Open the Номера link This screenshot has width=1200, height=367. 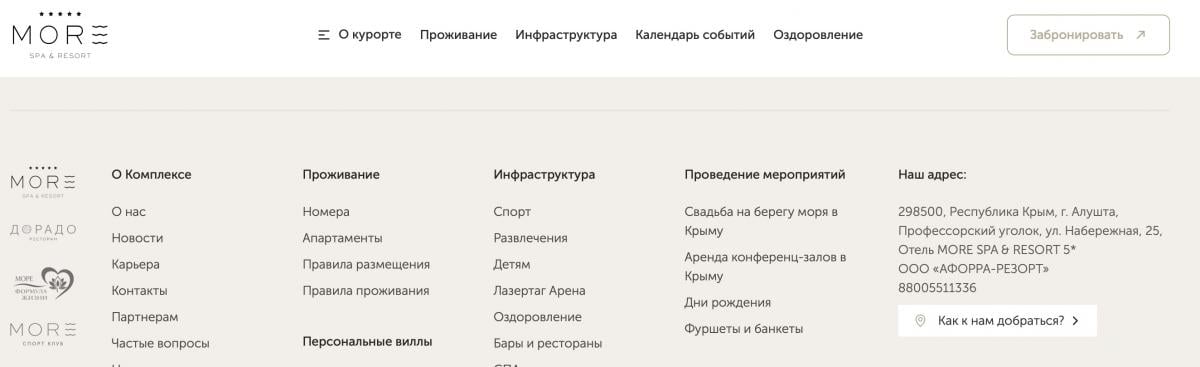[326, 212]
